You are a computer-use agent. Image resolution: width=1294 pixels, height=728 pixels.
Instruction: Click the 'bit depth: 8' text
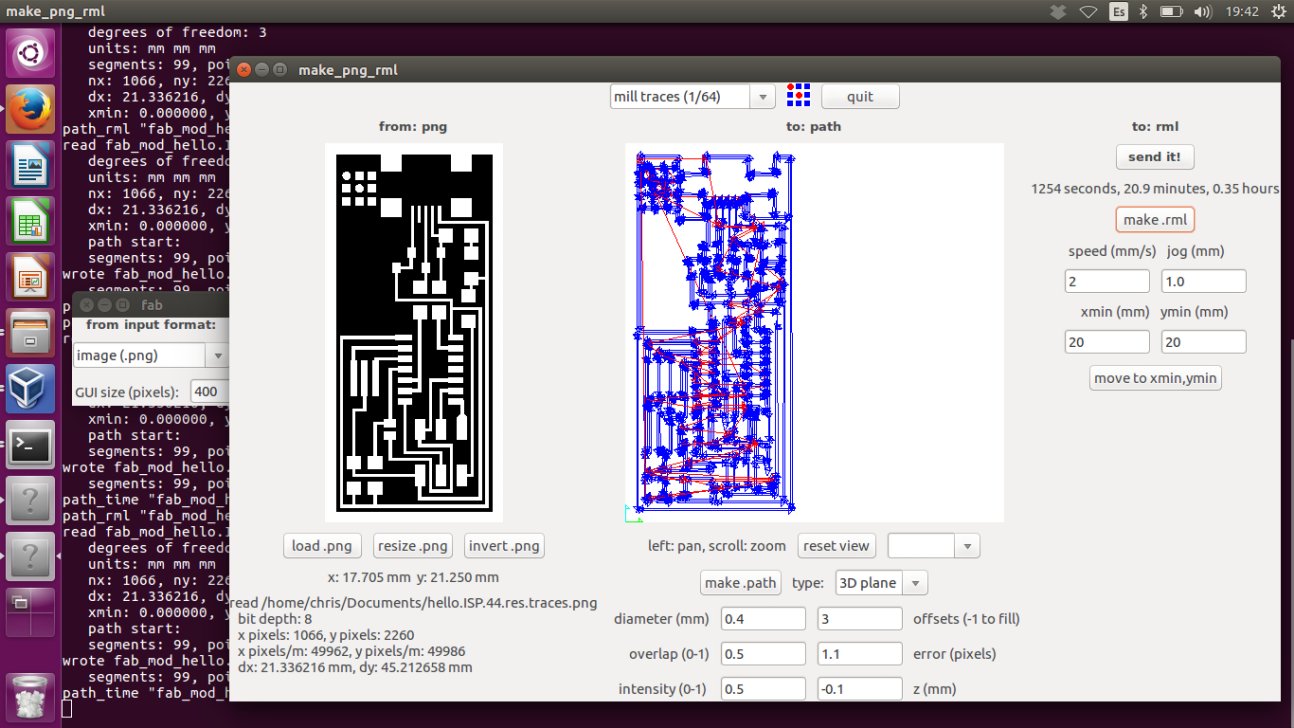pos(275,619)
